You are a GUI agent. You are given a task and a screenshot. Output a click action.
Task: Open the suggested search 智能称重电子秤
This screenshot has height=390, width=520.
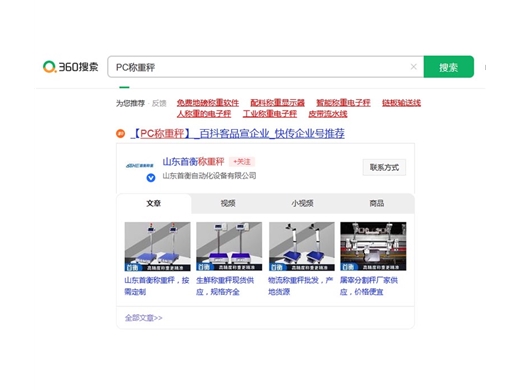point(343,102)
